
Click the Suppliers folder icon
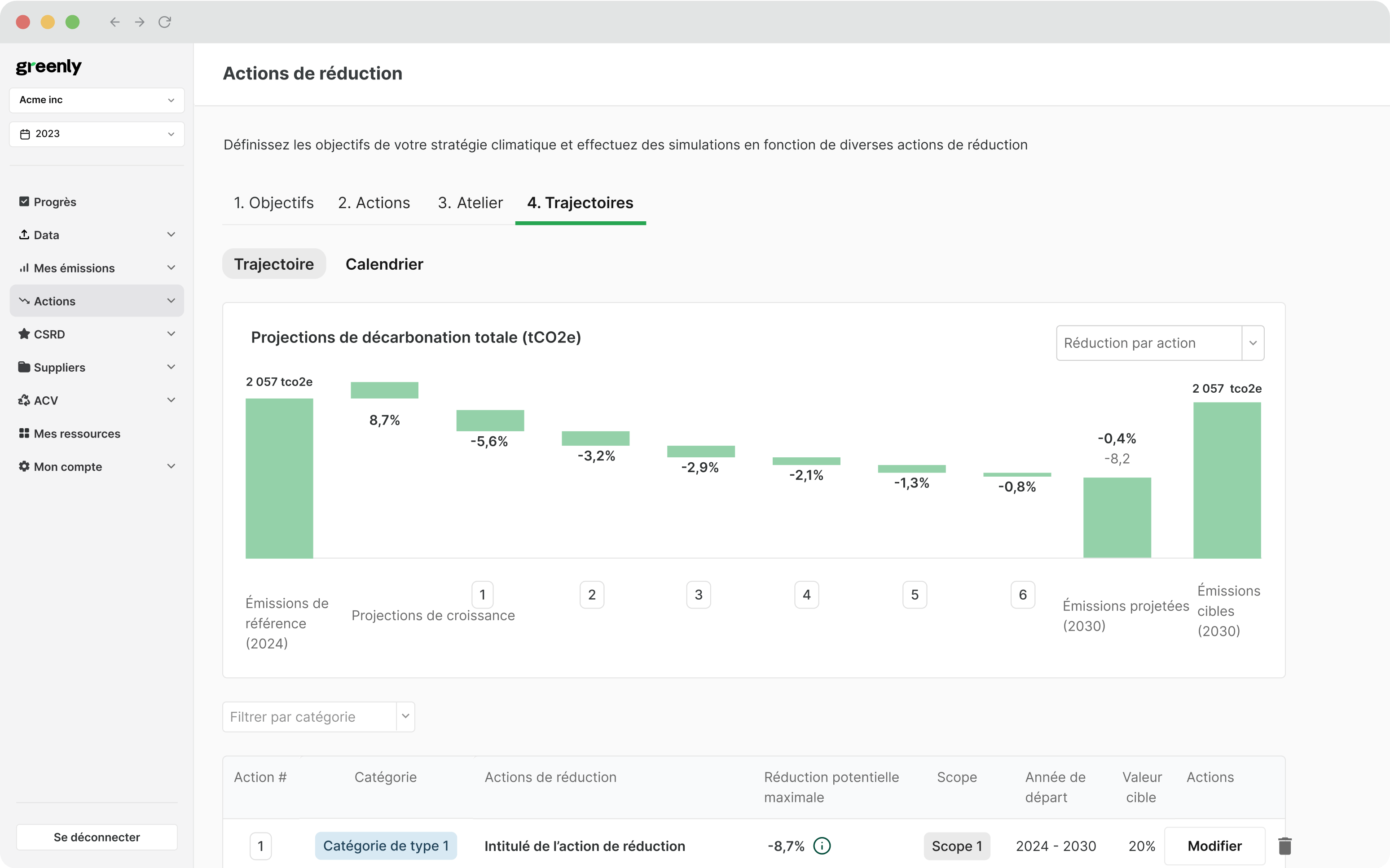[23, 367]
